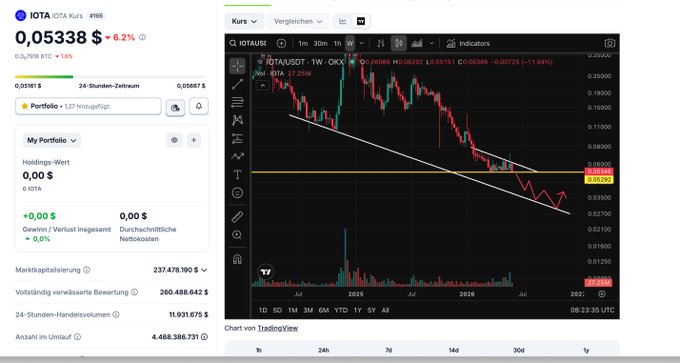Open the TradingView link
Viewport: 680px width, 363px height.
tap(278, 328)
